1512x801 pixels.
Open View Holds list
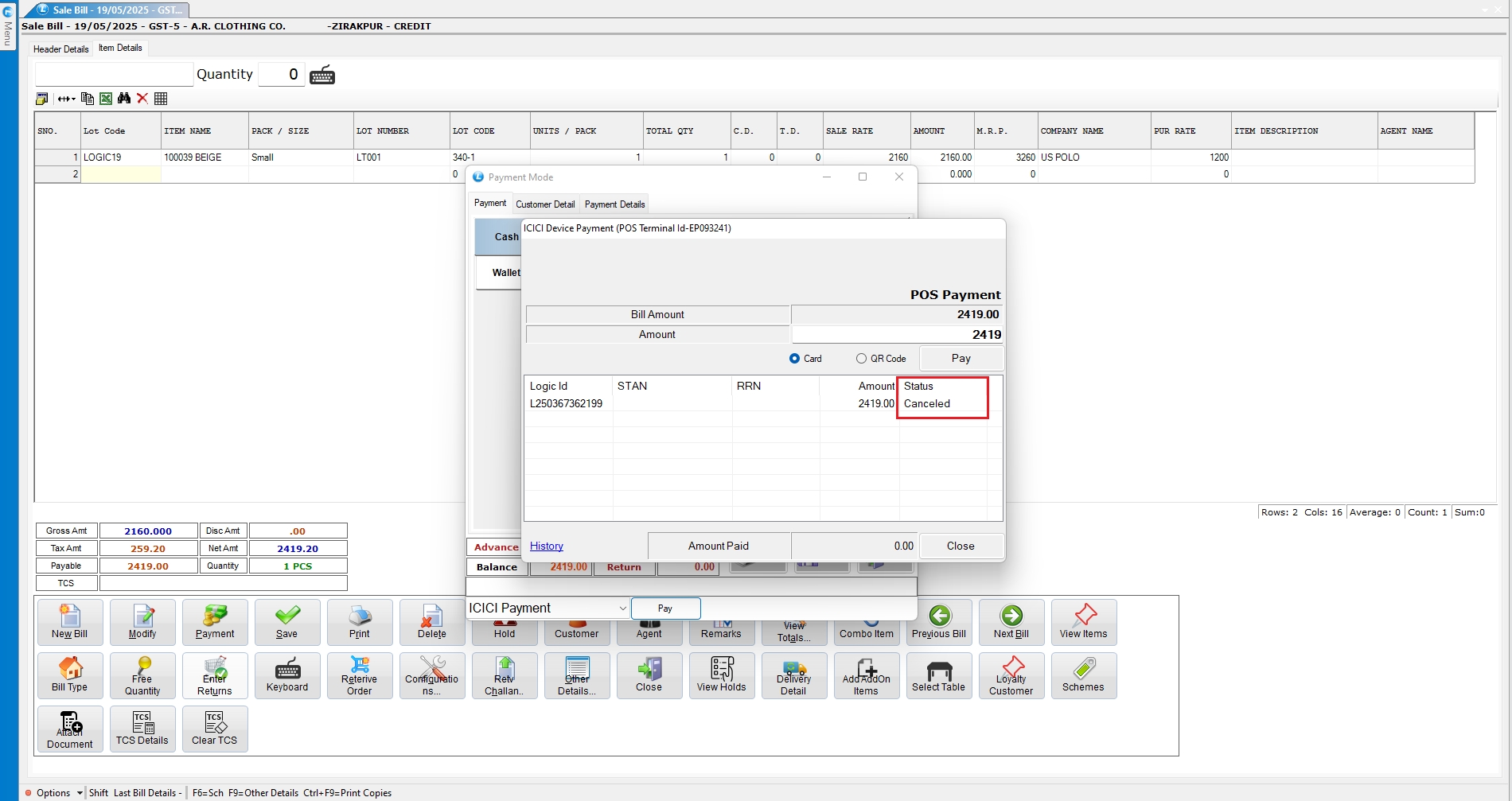tap(721, 675)
